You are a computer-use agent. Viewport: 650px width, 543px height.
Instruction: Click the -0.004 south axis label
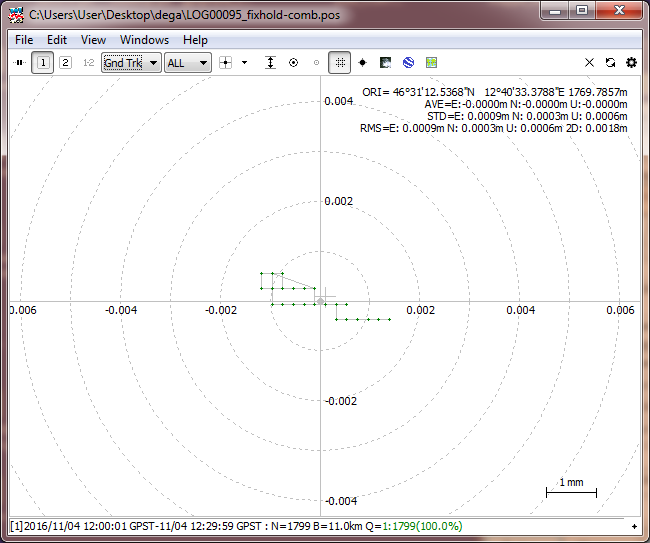tap(341, 501)
